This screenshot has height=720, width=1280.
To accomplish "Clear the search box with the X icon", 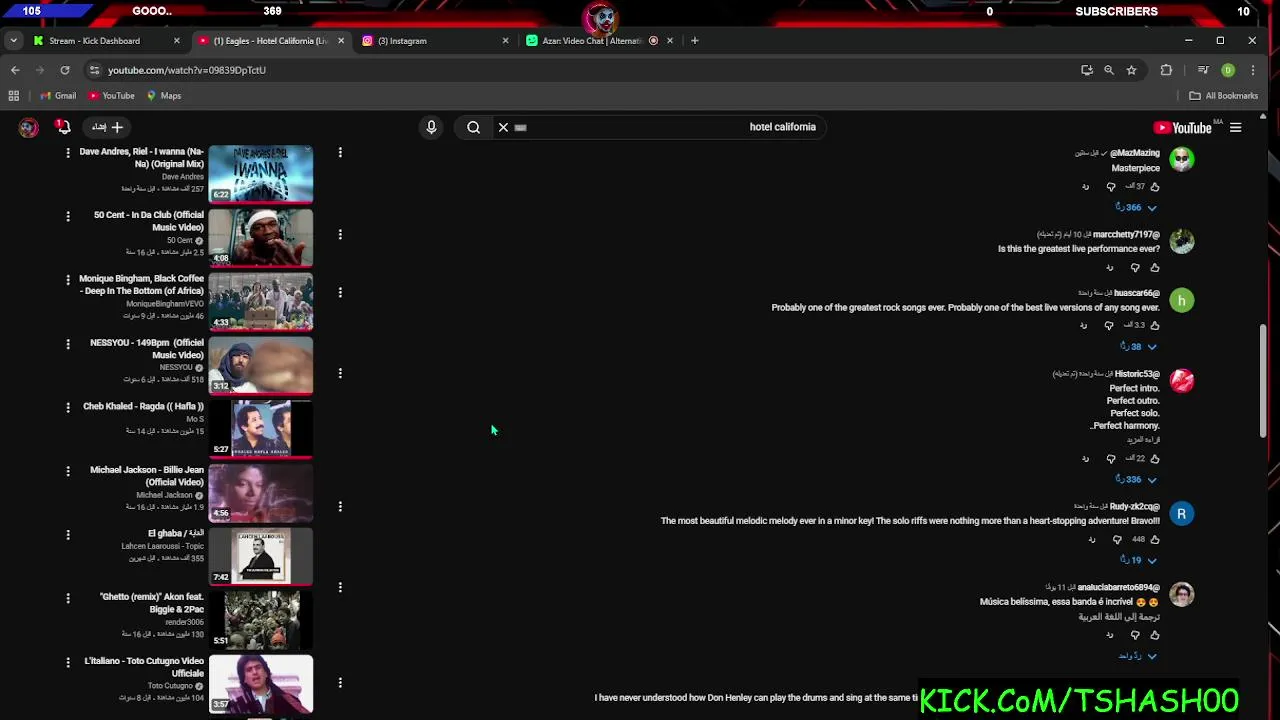I will tap(503, 127).
